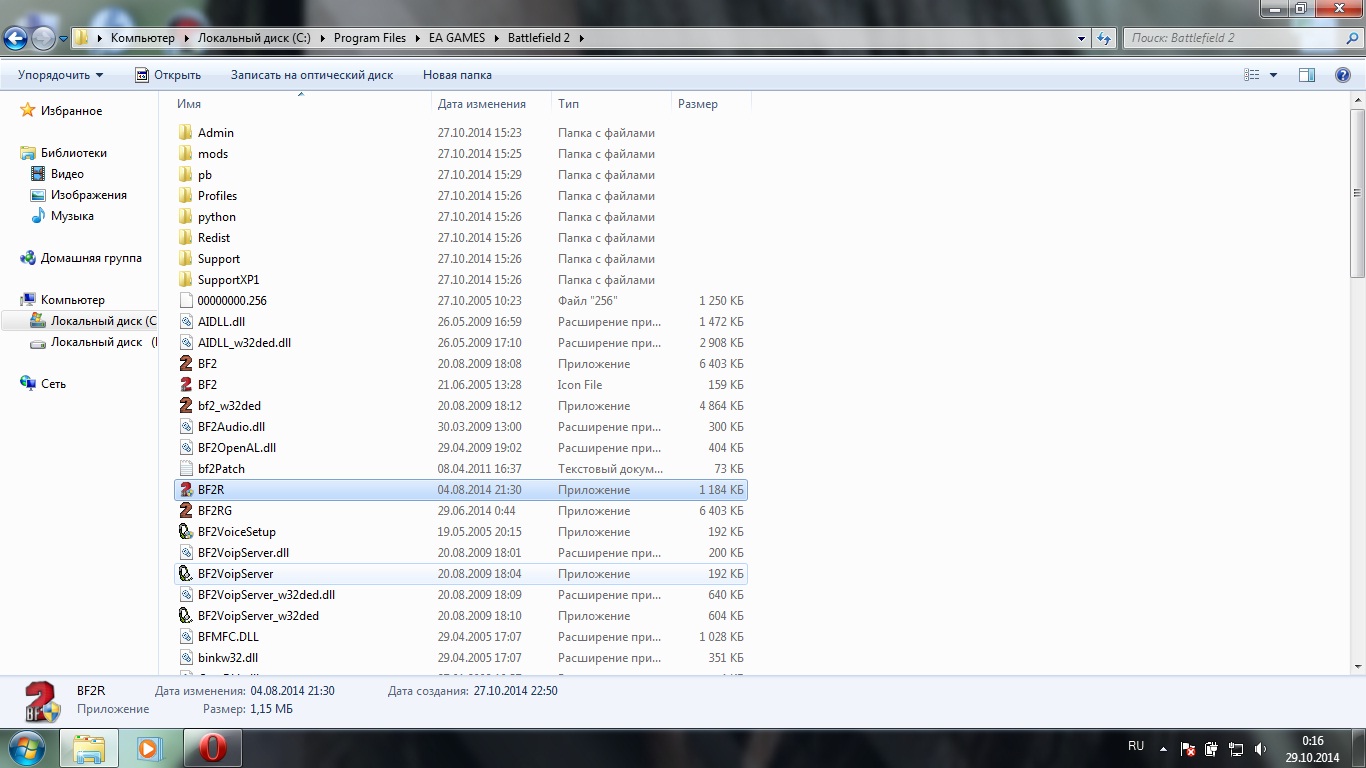
Task: Select the SupportXP1 folder
Action: coord(228,280)
